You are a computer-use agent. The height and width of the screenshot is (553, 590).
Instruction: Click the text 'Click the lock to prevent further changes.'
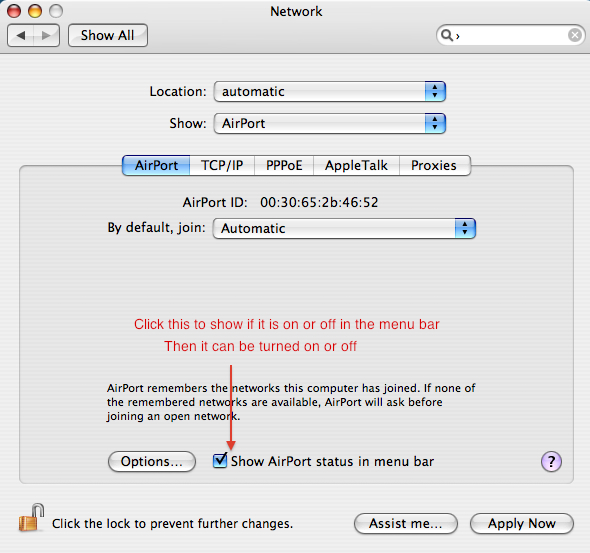(x=172, y=524)
